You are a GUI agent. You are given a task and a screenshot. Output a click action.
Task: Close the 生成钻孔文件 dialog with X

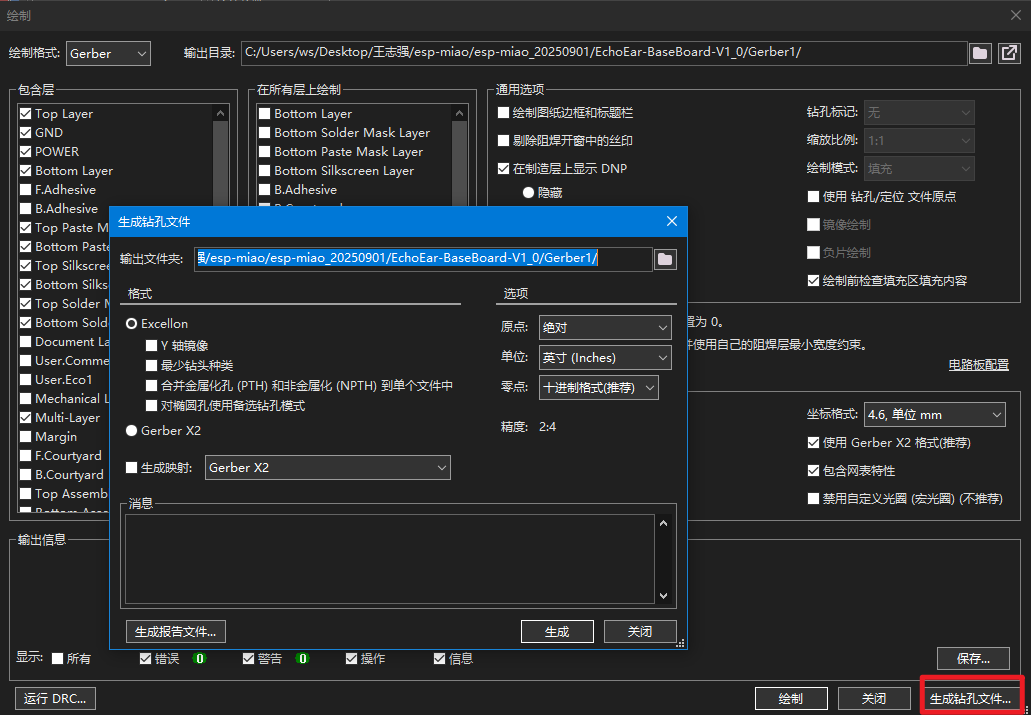(x=672, y=221)
